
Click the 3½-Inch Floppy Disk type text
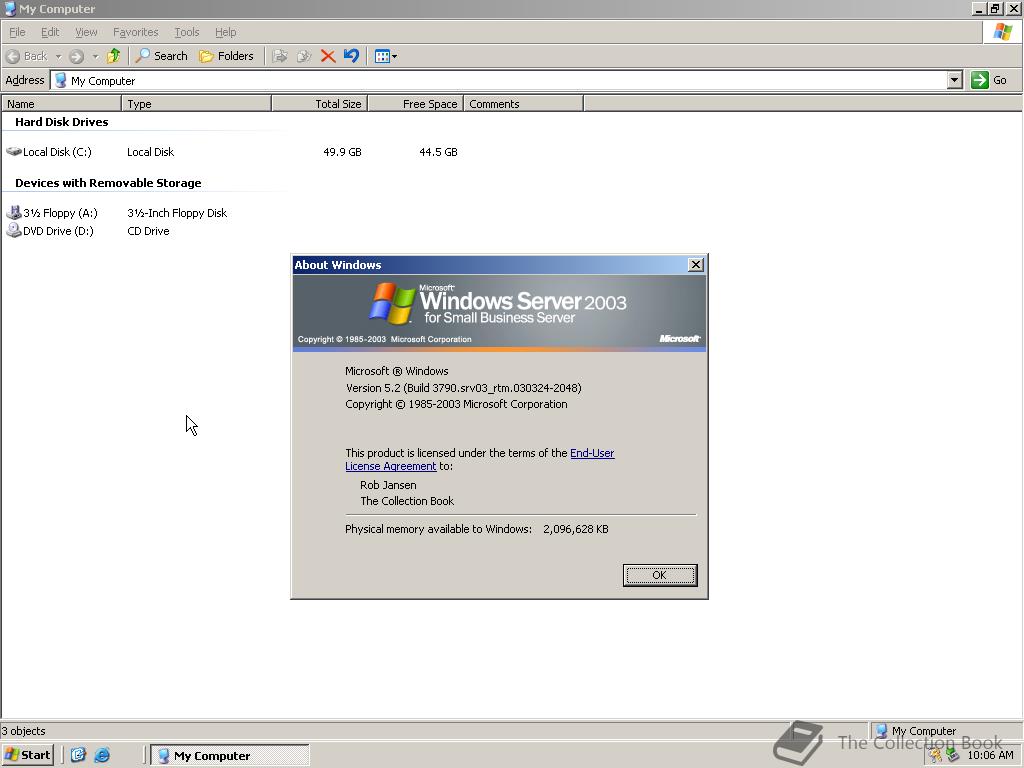tap(177, 213)
